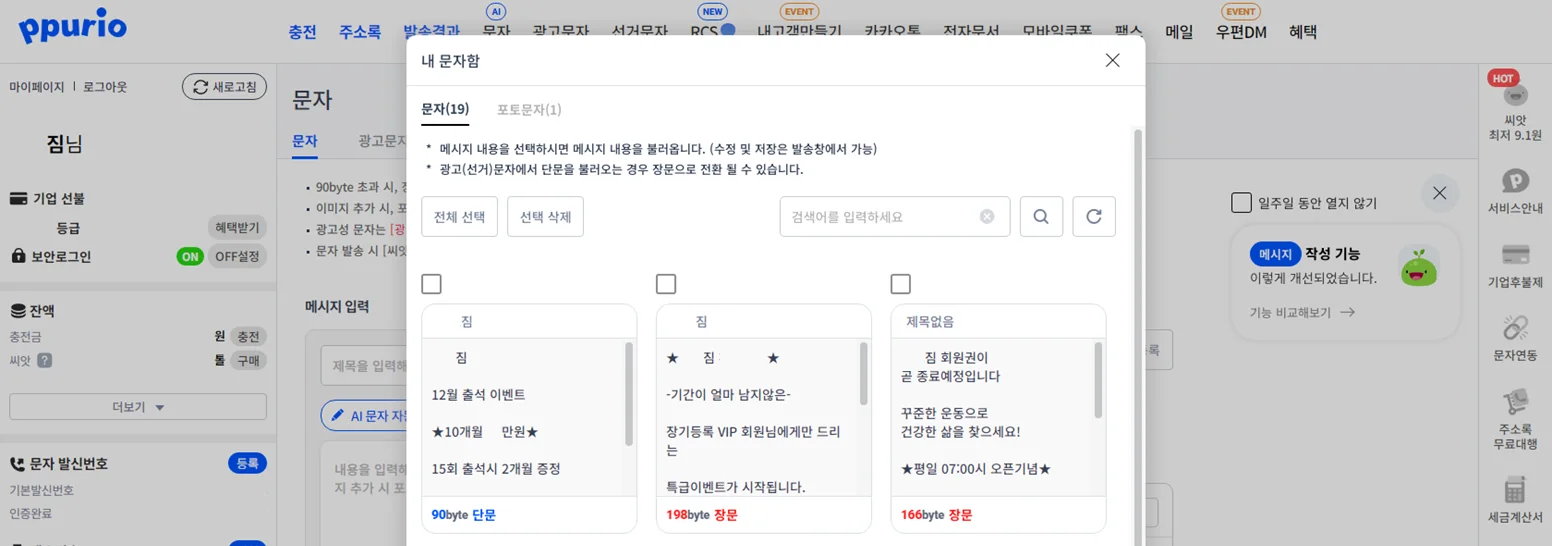This screenshot has height=546, width=1552.
Task: Click 기능 비교해보기 link
Action: pyautogui.click(x=1302, y=312)
